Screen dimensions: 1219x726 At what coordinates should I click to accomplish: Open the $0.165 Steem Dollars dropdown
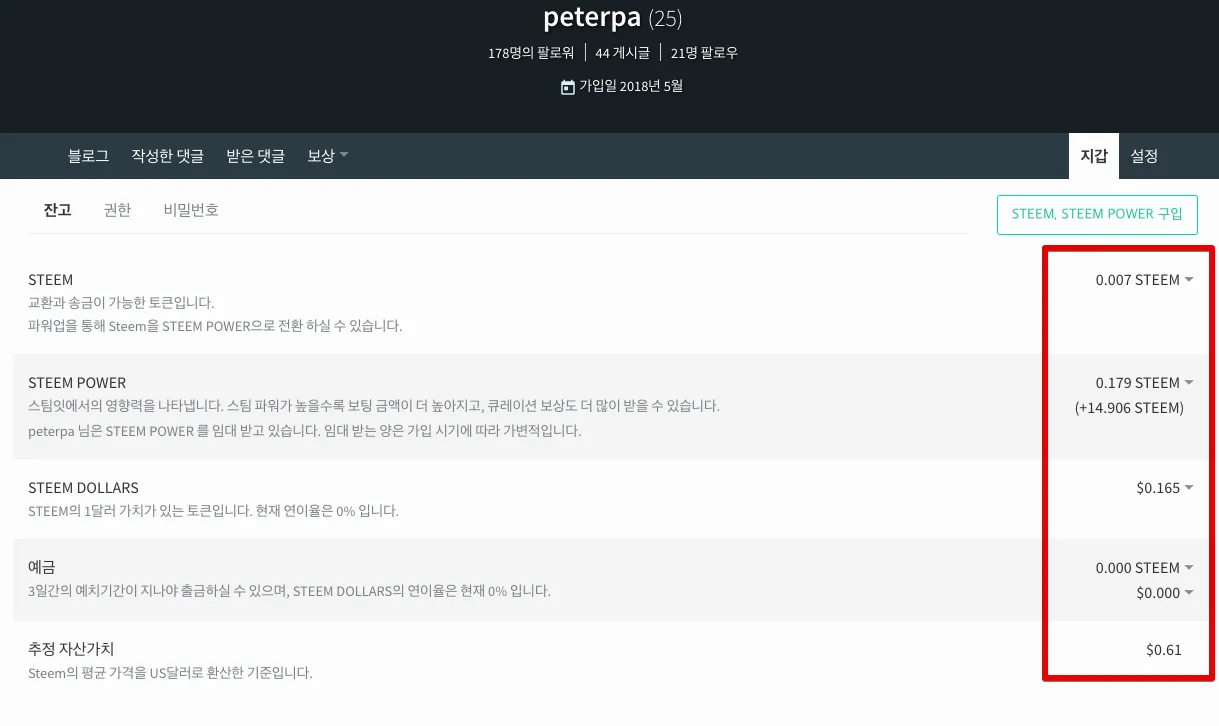pos(1164,488)
